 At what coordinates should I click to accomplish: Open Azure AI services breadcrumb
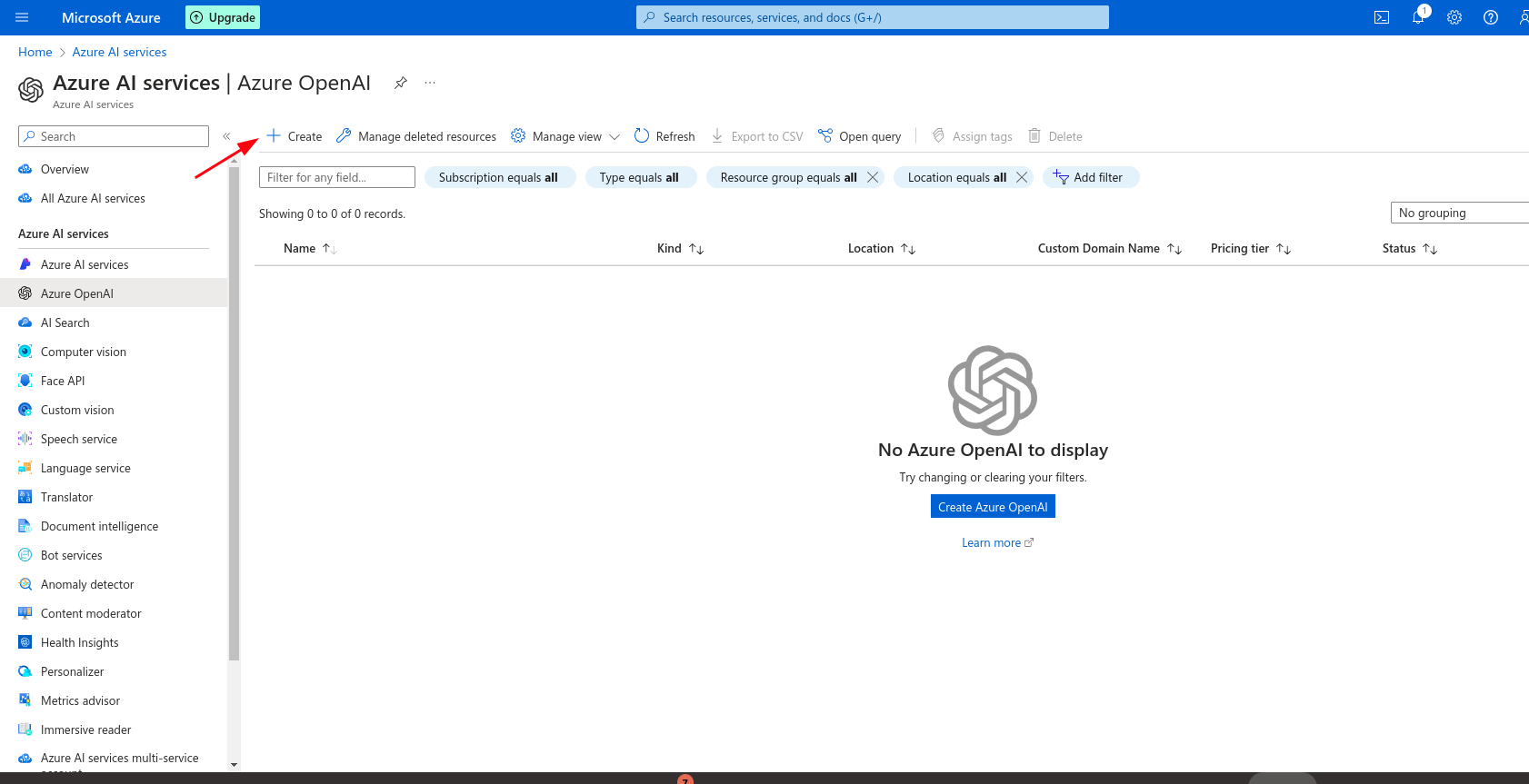pyautogui.click(x=119, y=52)
